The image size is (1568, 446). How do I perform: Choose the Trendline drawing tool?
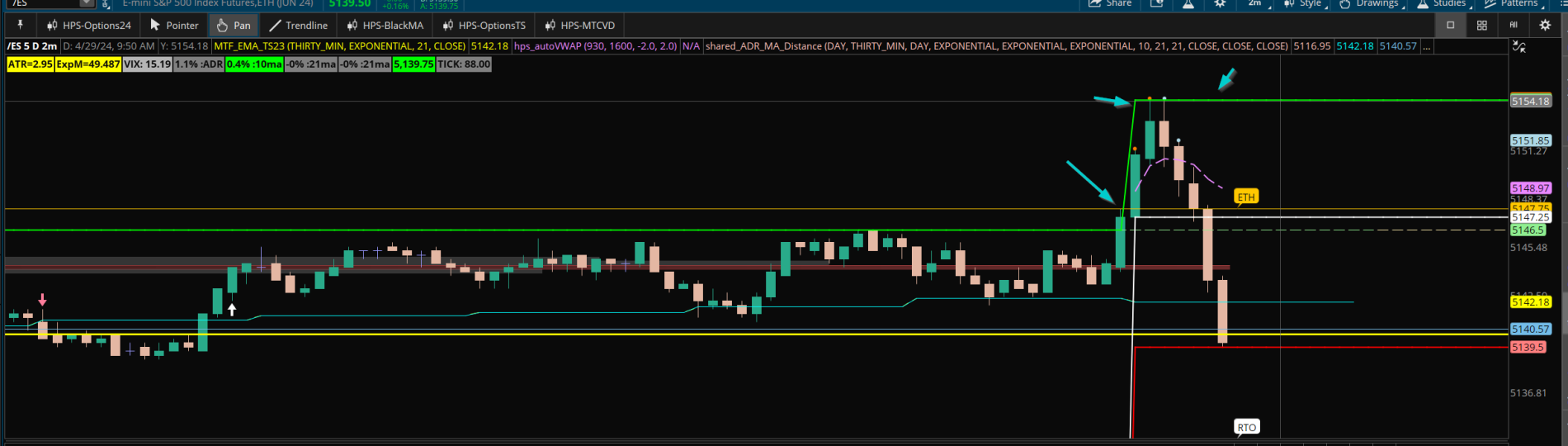click(298, 25)
